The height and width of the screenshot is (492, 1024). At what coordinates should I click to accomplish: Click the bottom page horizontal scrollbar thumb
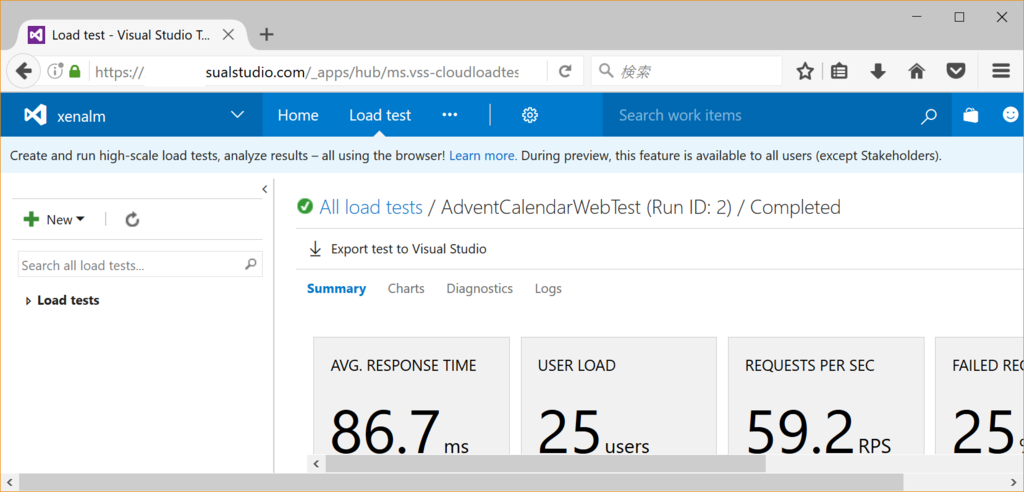[x=461, y=482]
